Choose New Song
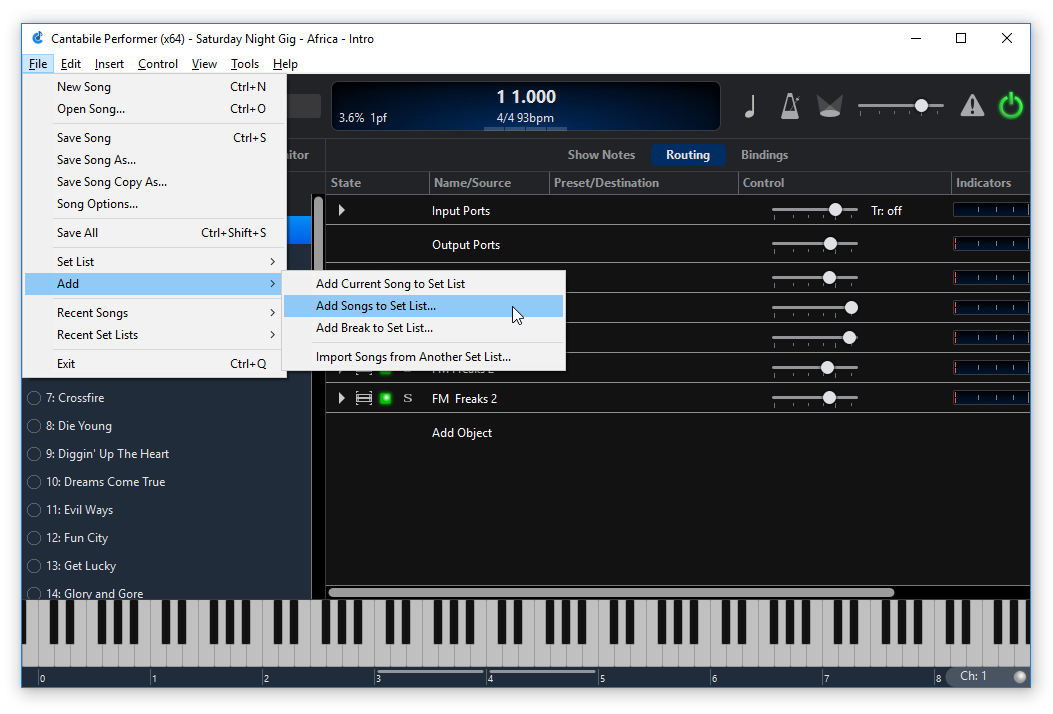This screenshot has width=1053, height=714. [155, 87]
